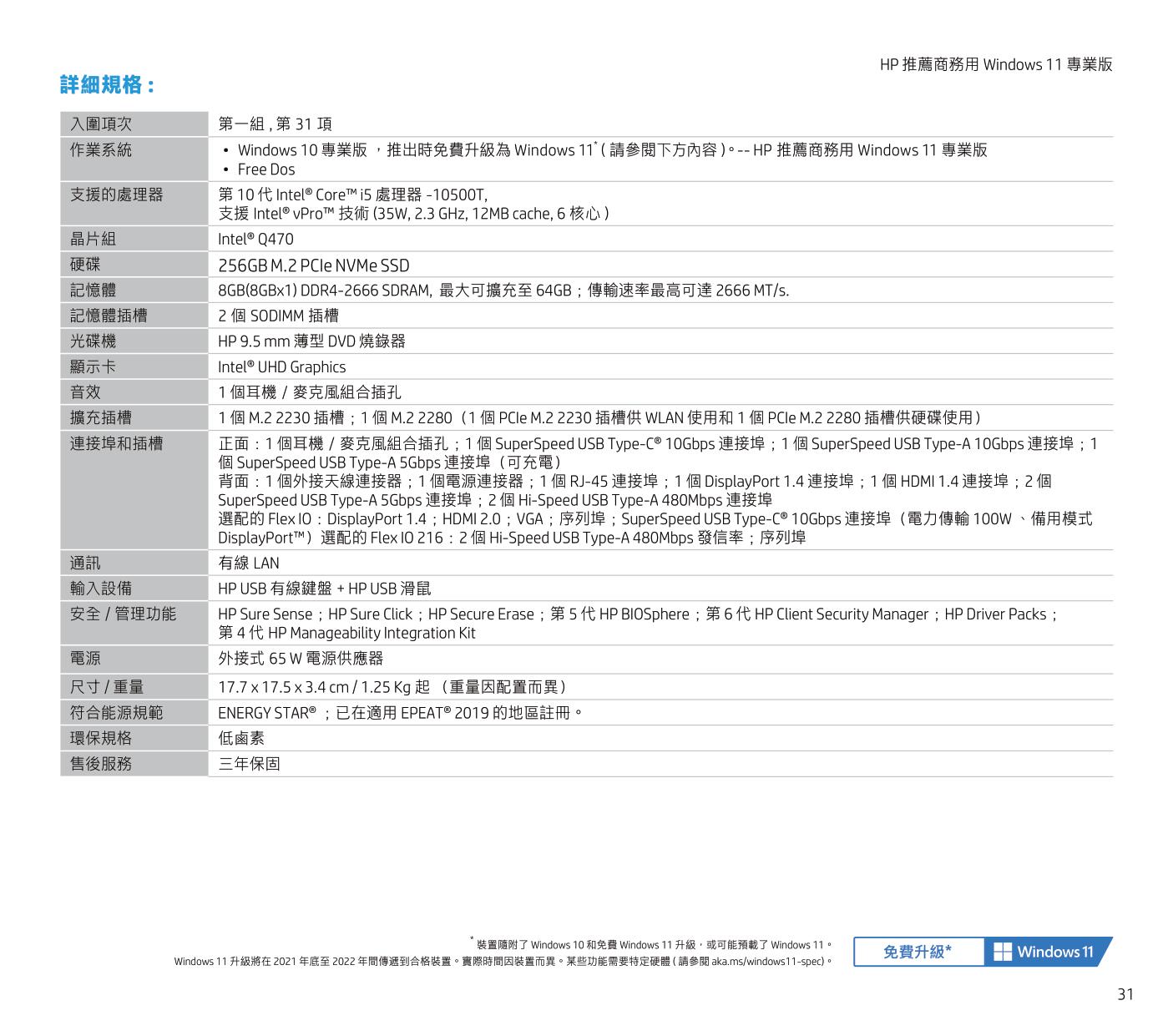This screenshot has height=1036, width=1173.
Task: Click the 低鹵素 value
Action: tap(241, 739)
